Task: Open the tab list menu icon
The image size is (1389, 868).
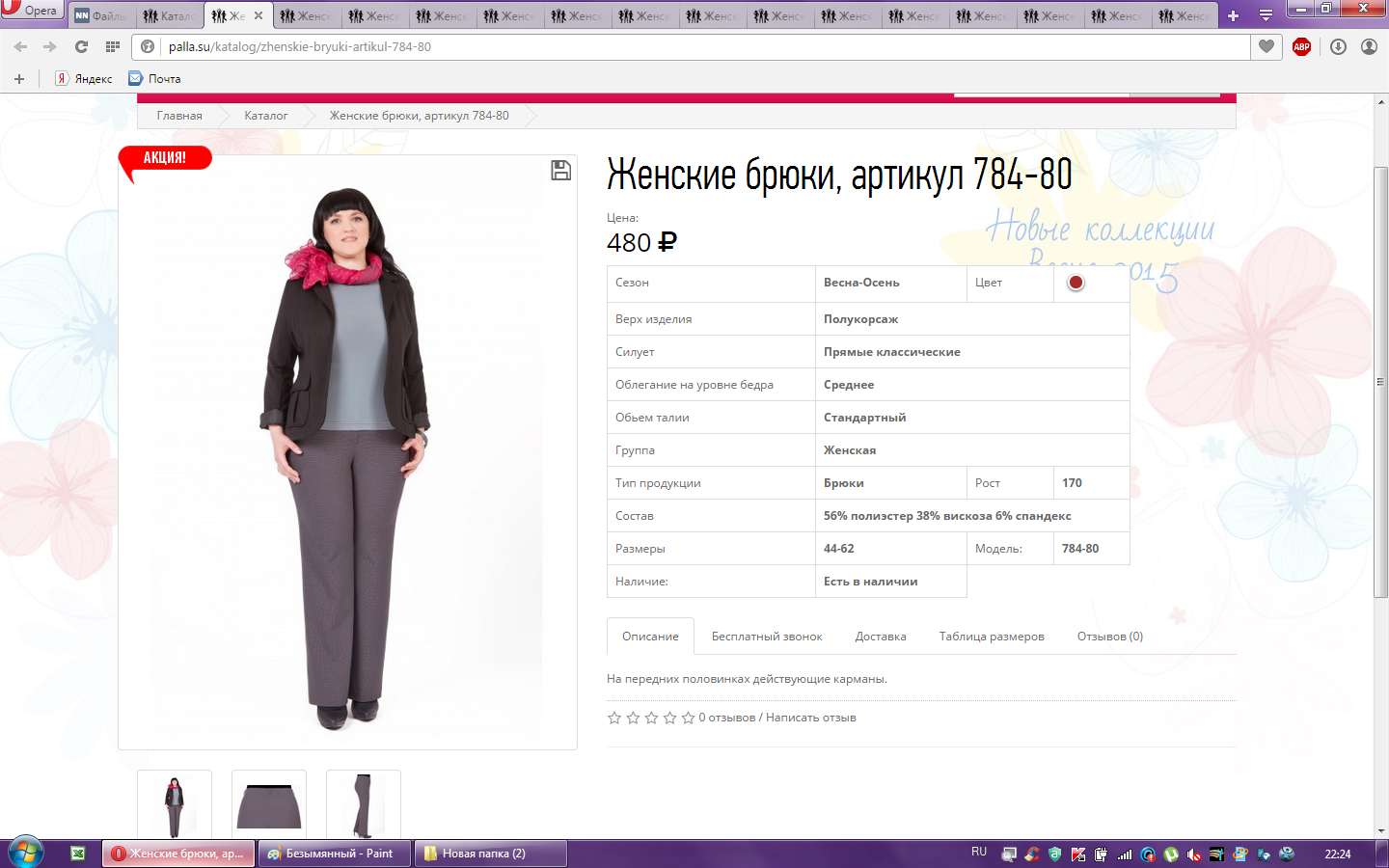Action: pyautogui.click(x=1266, y=15)
